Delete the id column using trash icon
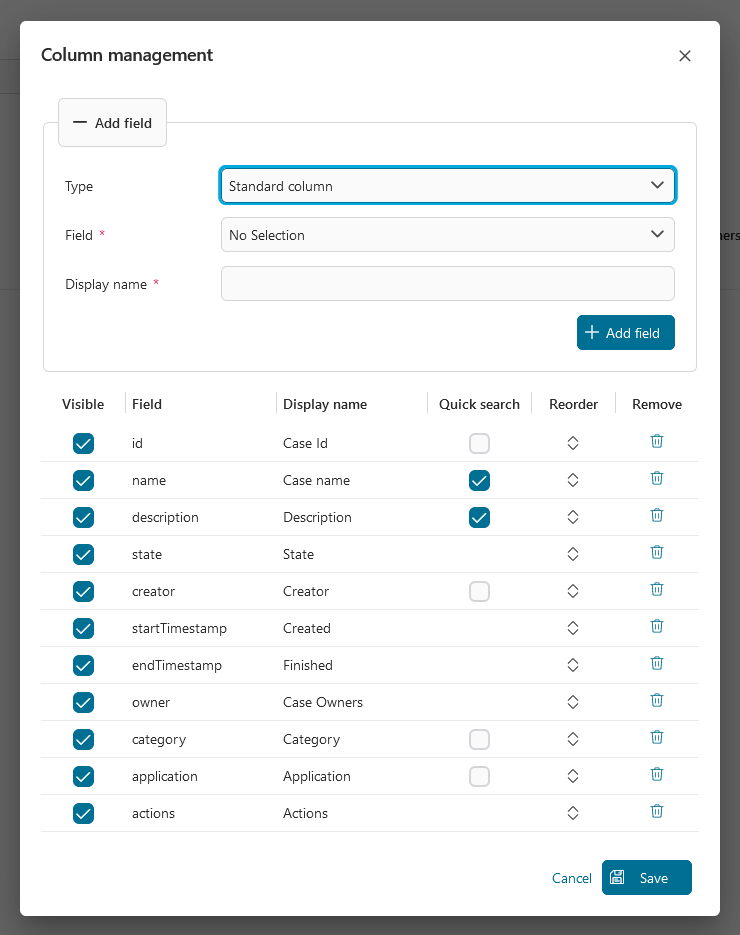Image resolution: width=740 pixels, height=935 pixels. tap(657, 441)
